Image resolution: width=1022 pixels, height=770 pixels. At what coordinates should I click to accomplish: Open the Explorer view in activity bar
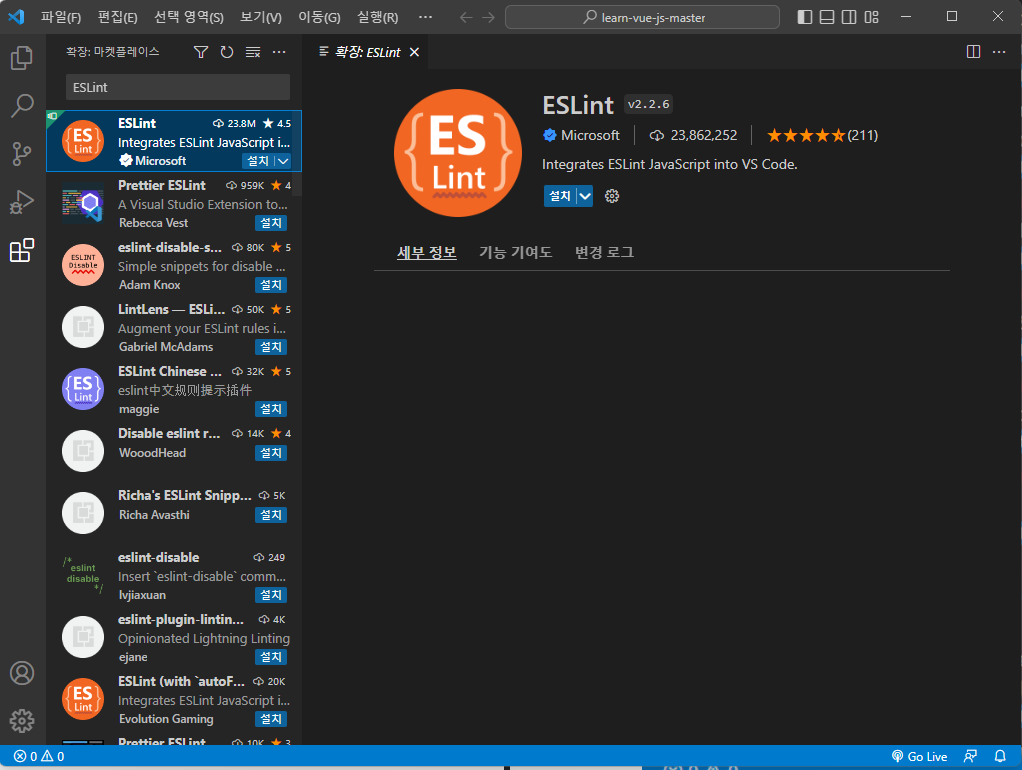[x=22, y=58]
